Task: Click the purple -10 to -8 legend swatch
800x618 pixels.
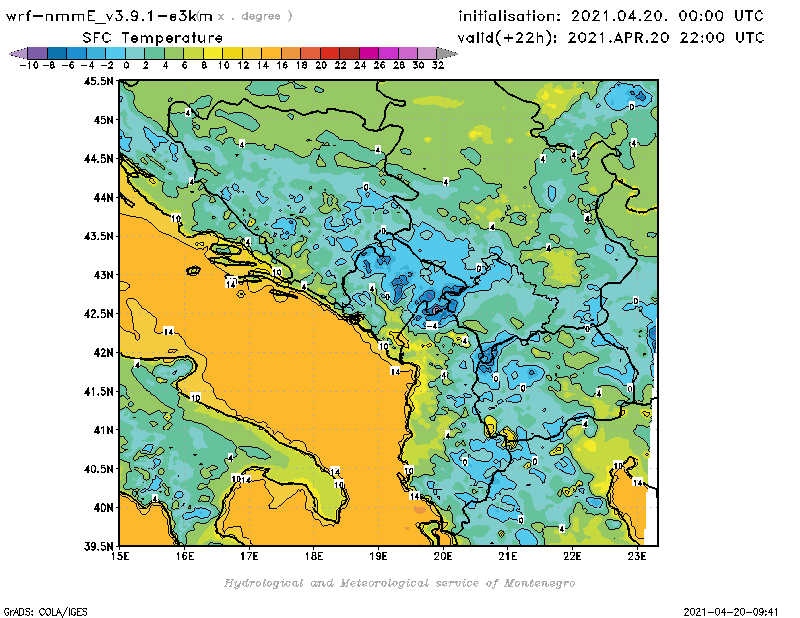Action: point(38,53)
